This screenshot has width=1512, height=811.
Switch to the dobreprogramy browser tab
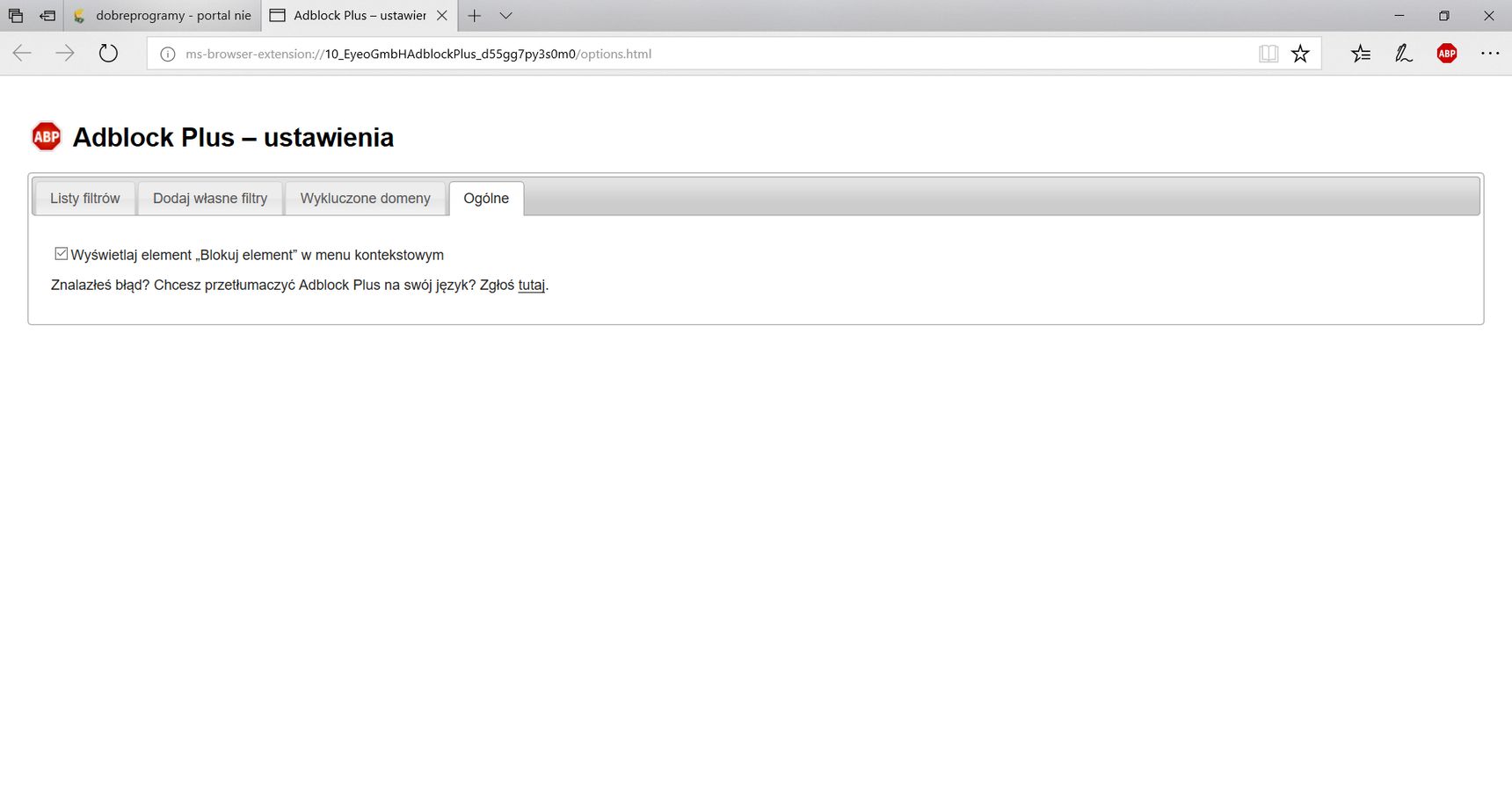[164, 16]
